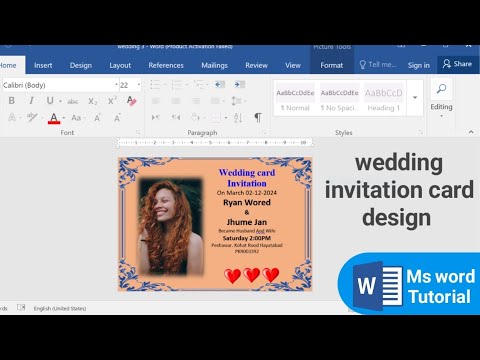Toggle Subscript formatting
The image size is (480, 360).
[93, 101]
